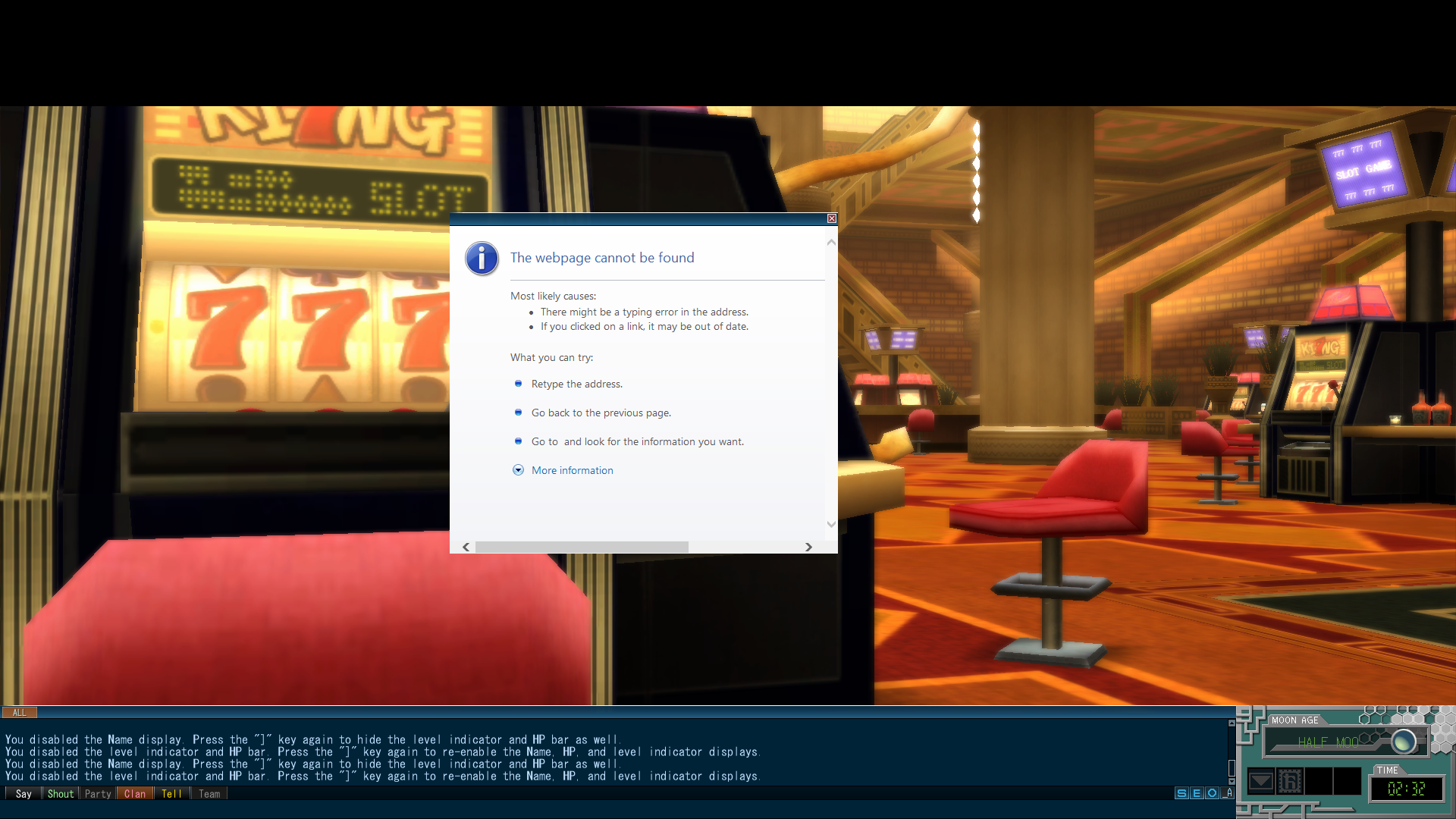Click the blue info icon in dialog
This screenshot has width=1456, height=819.
(482, 259)
